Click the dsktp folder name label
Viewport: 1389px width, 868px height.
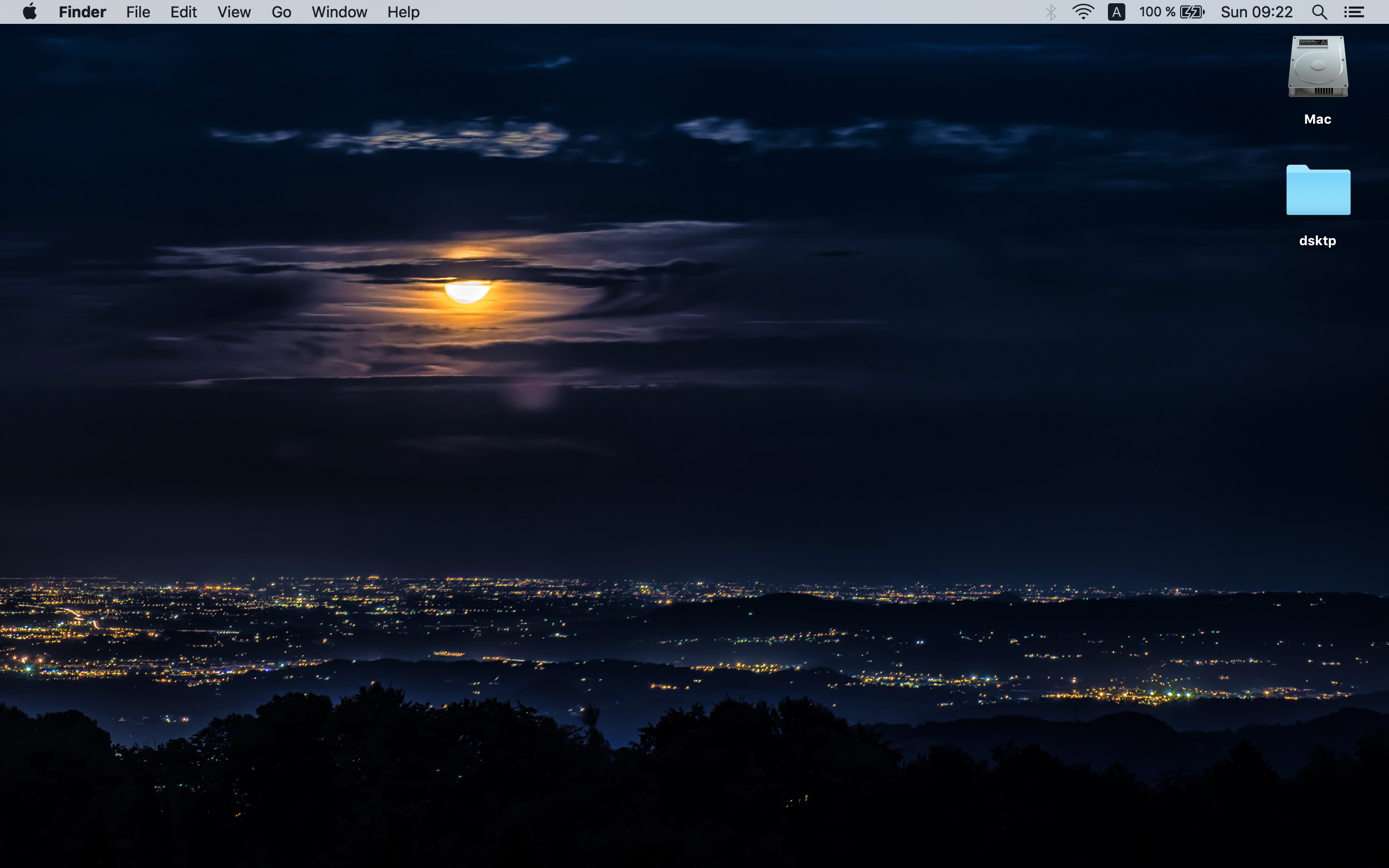[x=1317, y=240]
